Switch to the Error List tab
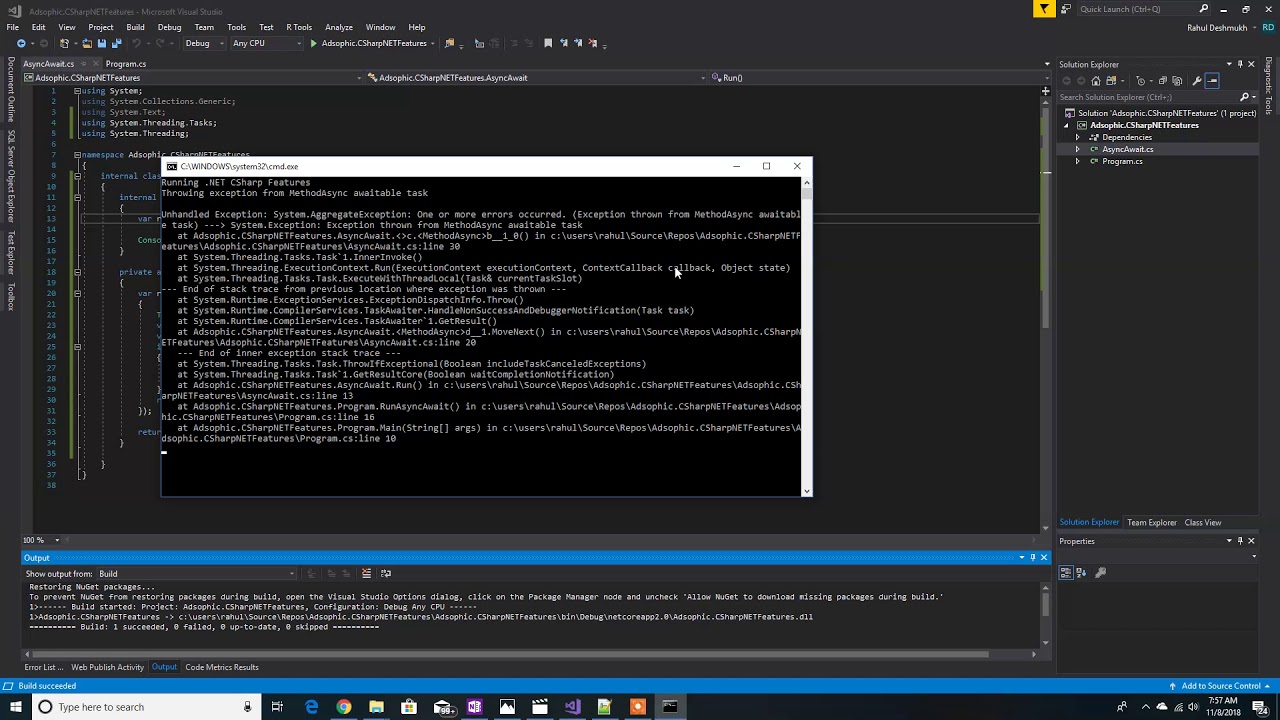Viewport: 1280px width, 720px height. [x=42, y=667]
